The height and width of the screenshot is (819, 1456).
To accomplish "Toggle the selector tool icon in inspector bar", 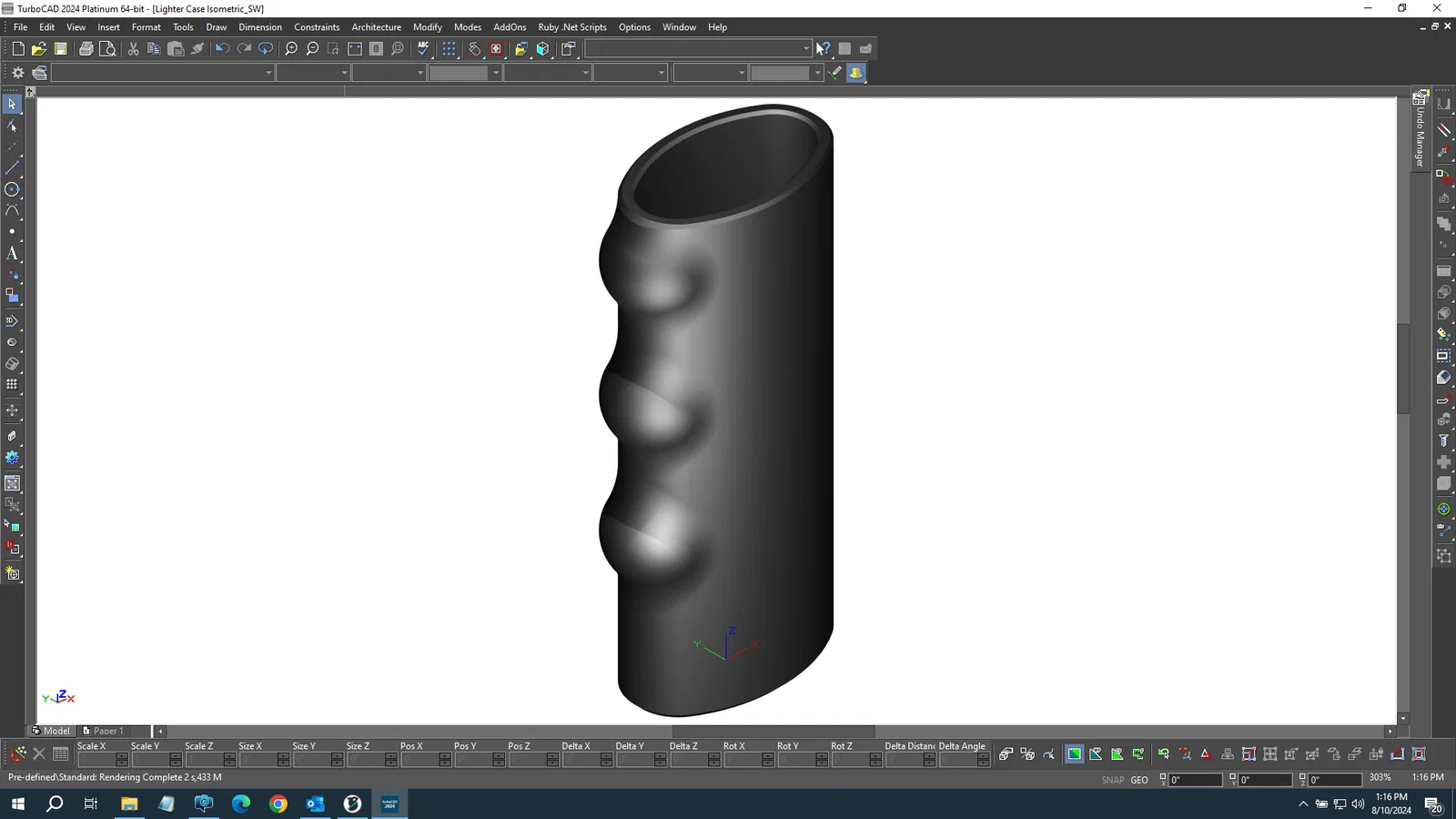I will (x=17, y=754).
